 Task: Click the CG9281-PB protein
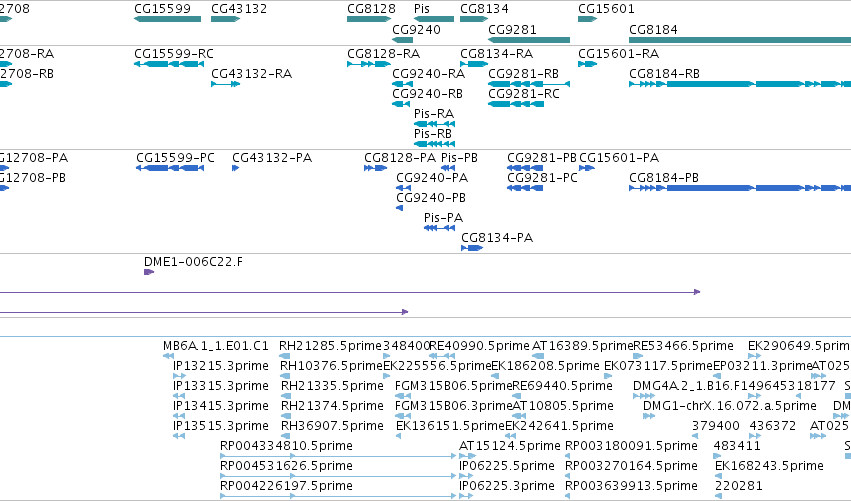point(525,168)
